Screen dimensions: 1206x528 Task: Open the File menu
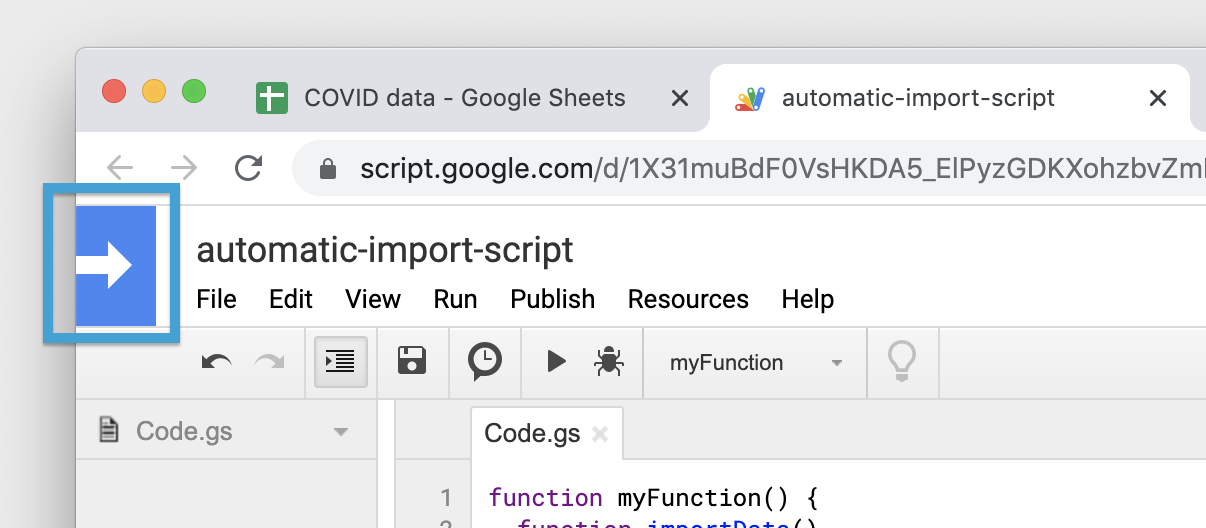[217, 299]
